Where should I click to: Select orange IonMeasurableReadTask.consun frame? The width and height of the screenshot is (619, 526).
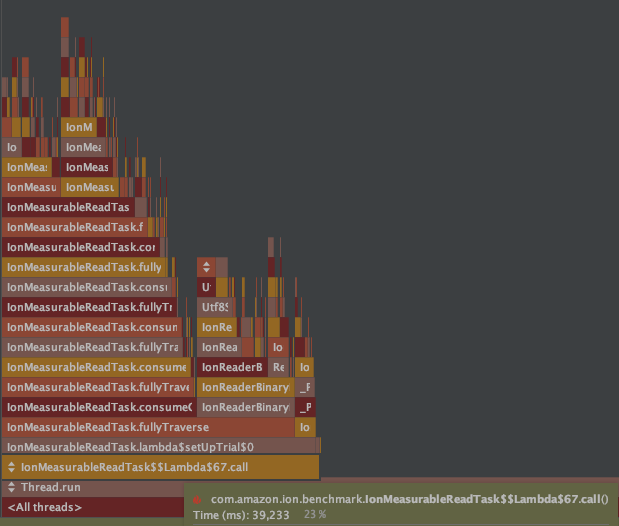coord(92,327)
